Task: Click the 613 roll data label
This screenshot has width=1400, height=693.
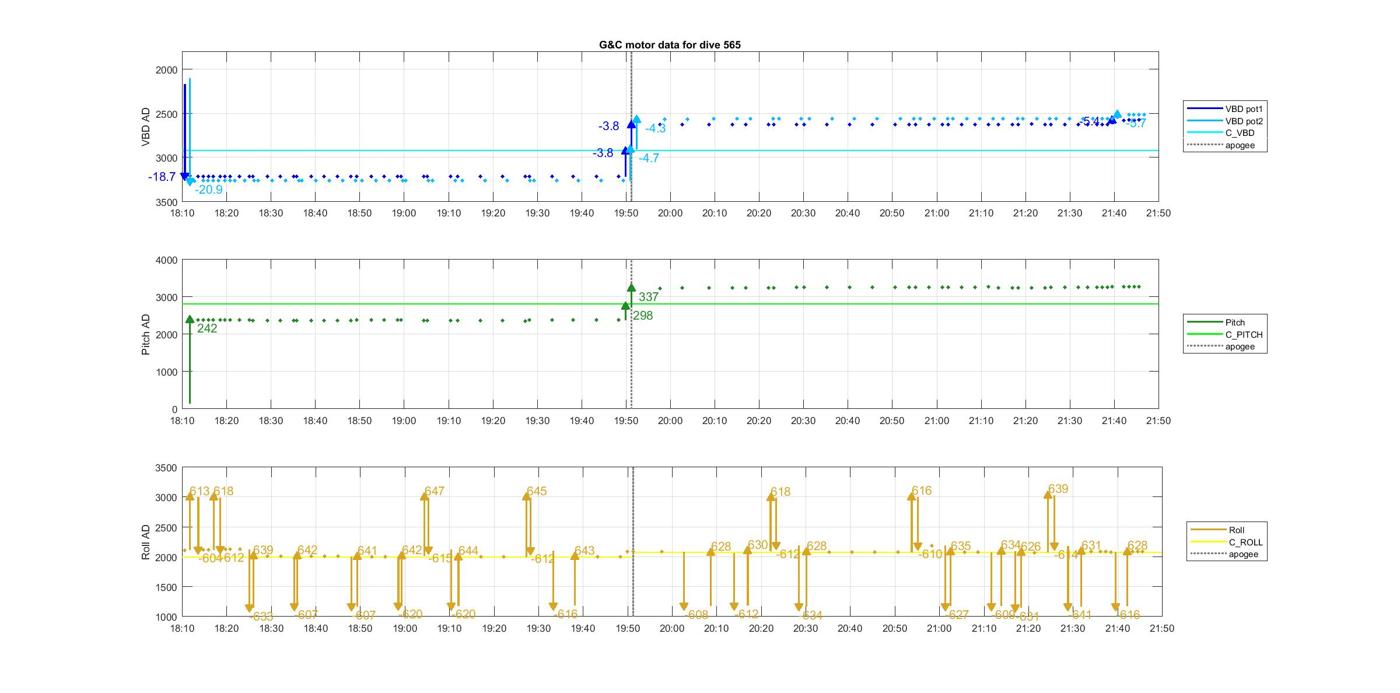Action: tap(200, 491)
